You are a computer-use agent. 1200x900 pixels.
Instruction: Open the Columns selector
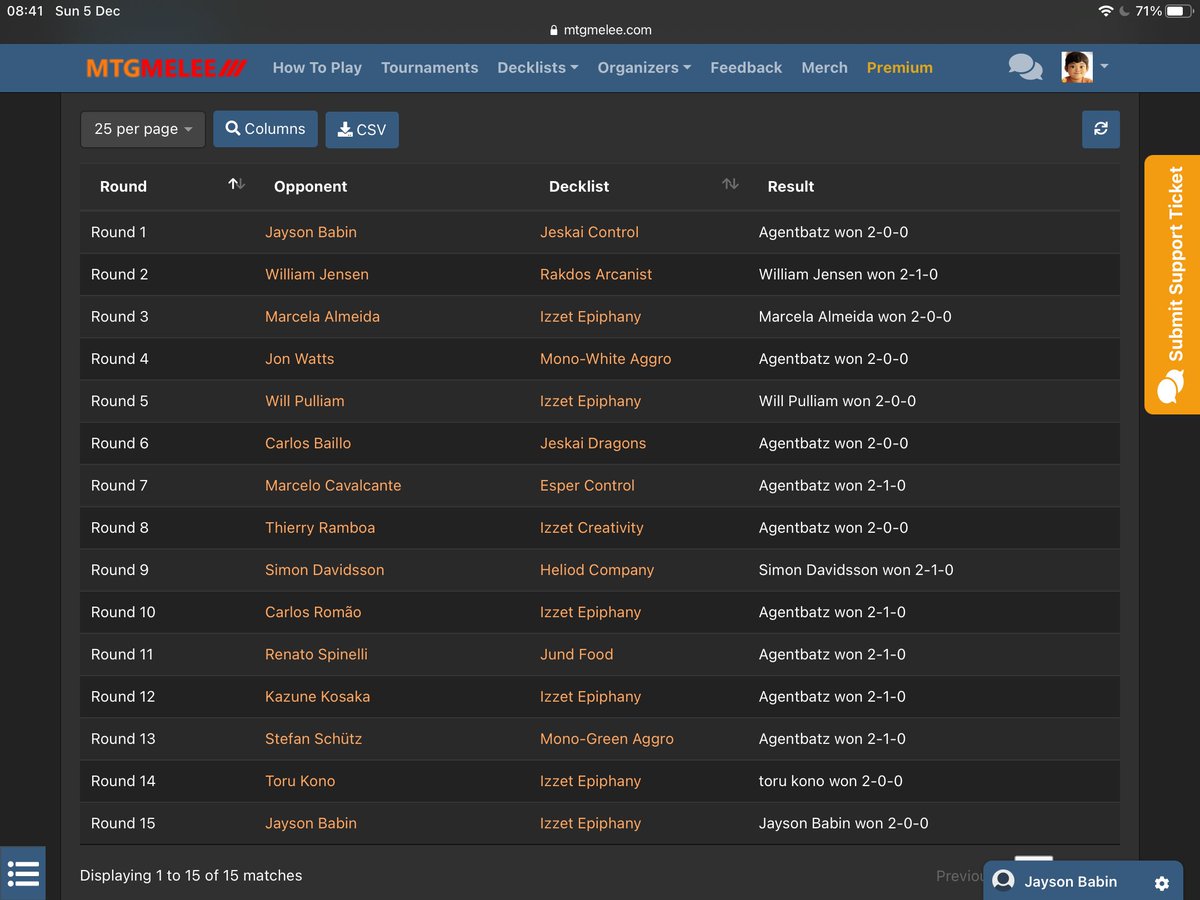(x=265, y=129)
